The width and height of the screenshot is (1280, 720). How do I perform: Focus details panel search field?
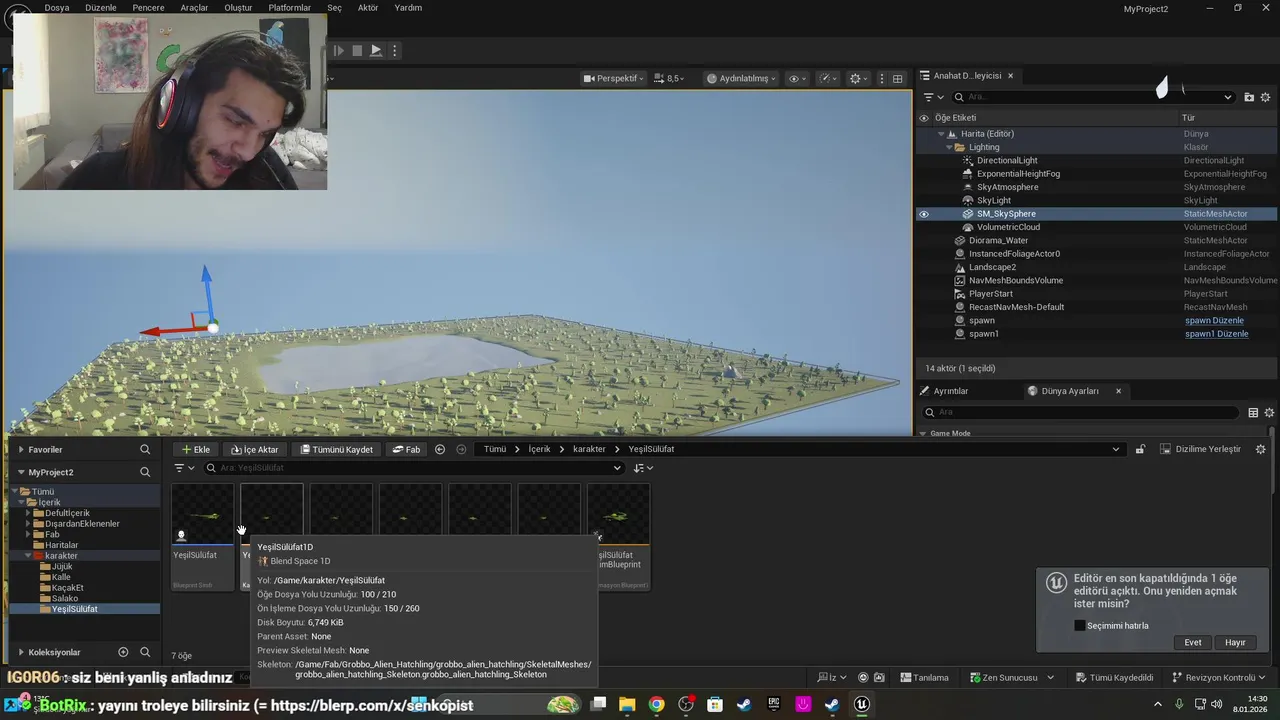pos(1079,412)
